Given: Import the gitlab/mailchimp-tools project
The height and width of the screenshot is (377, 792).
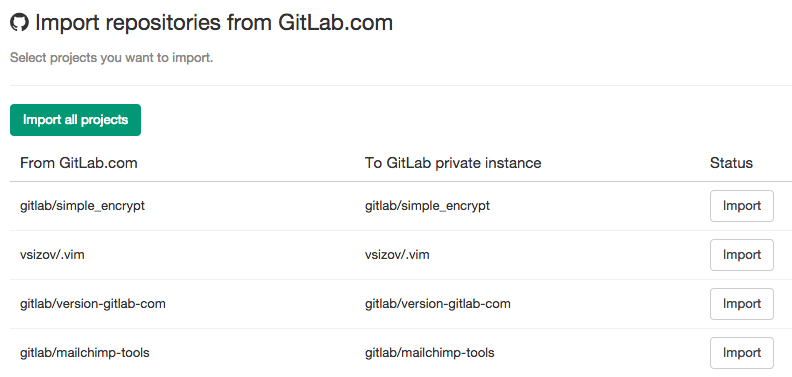Looking at the screenshot, I should (741, 353).
